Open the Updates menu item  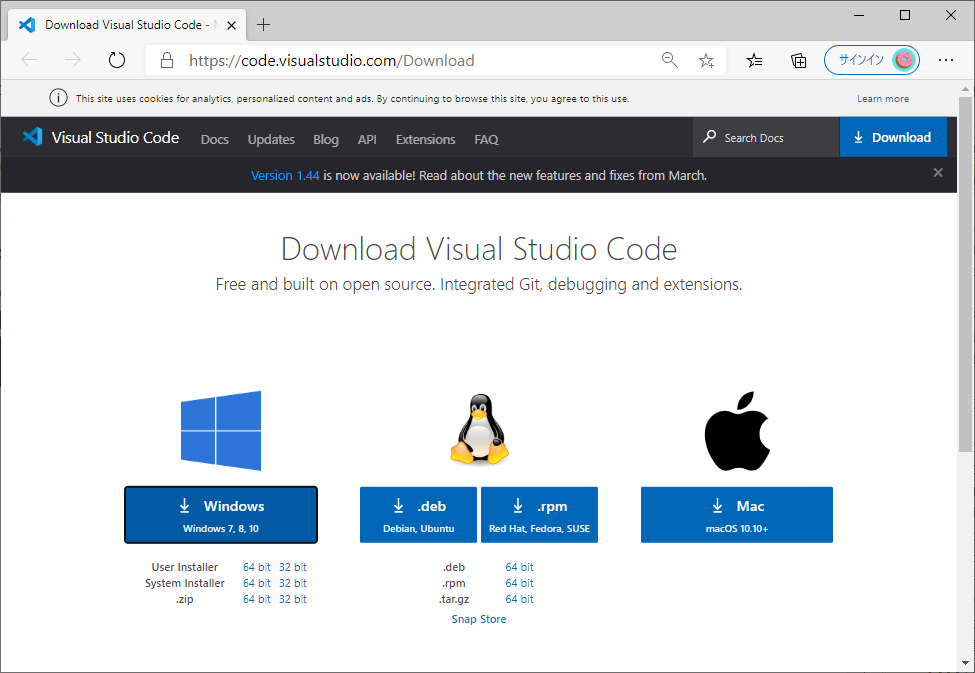pos(271,139)
